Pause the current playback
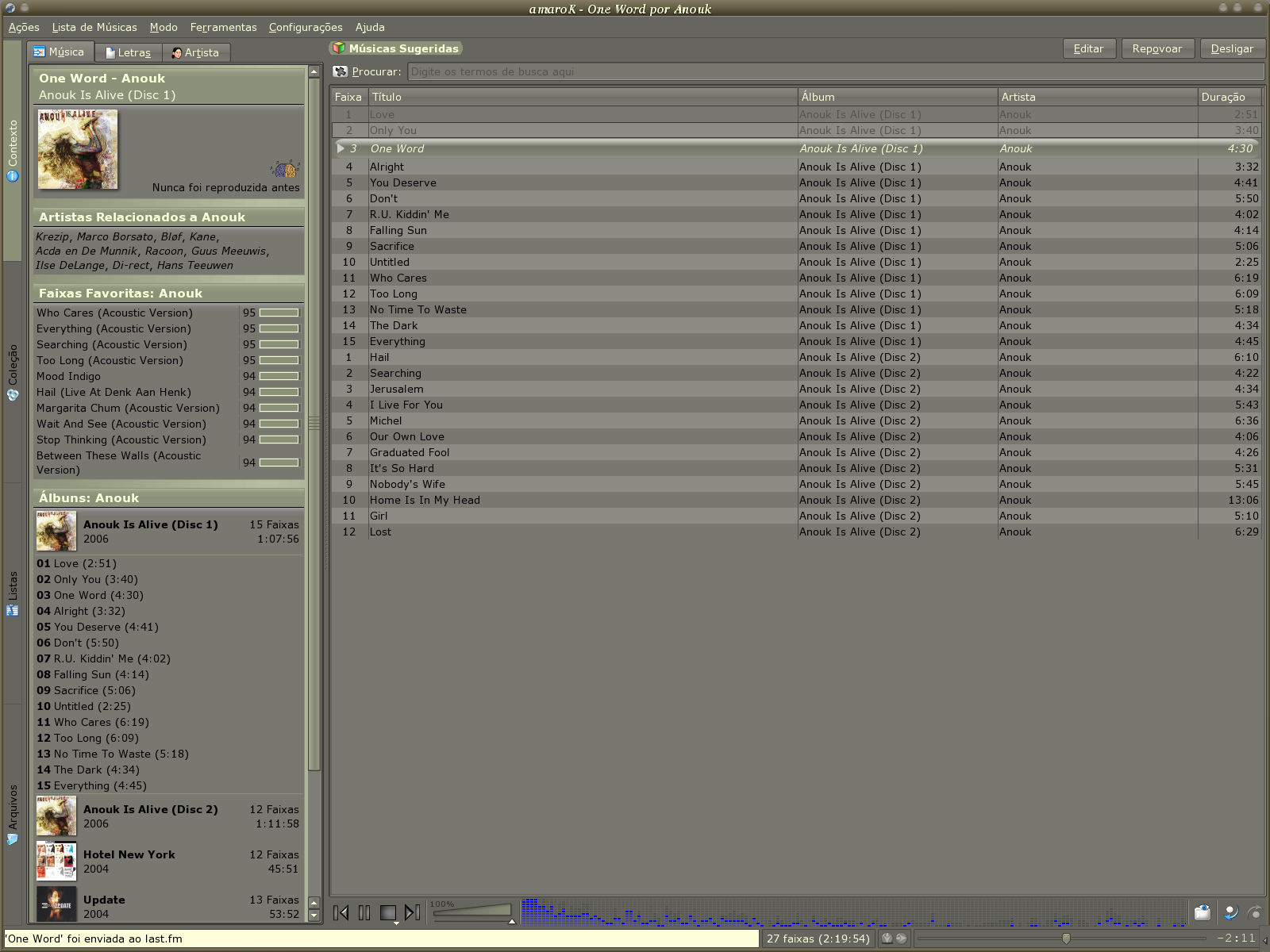The width and height of the screenshot is (1270, 952). pyautogui.click(x=364, y=912)
